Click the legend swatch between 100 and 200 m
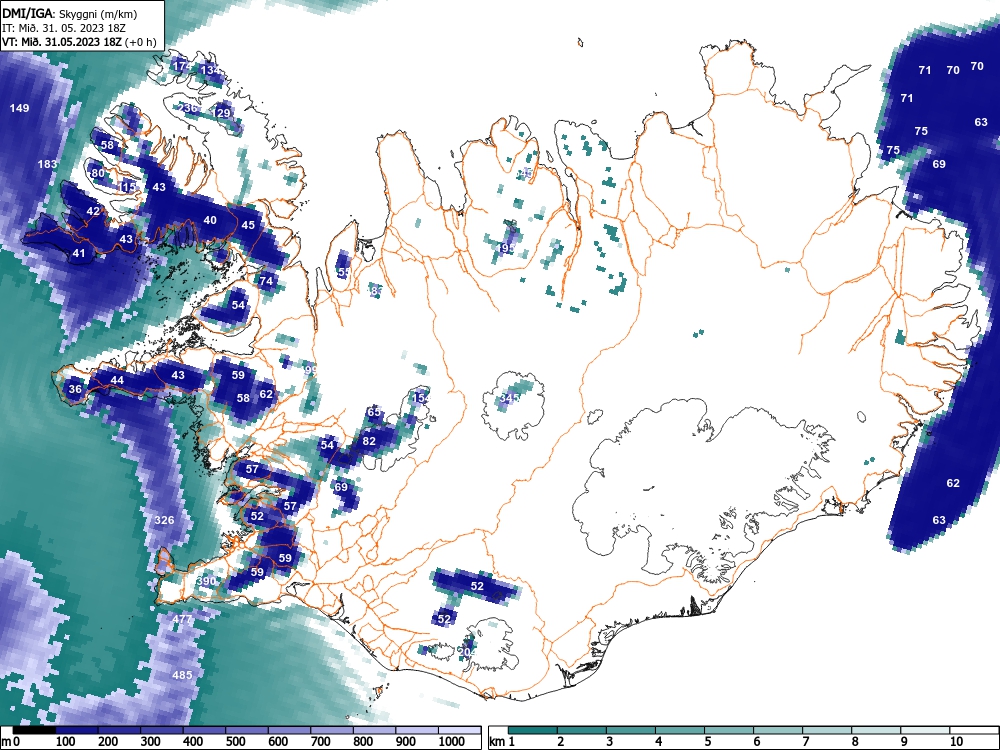Image resolution: width=1000 pixels, height=750 pixels. 77,730
